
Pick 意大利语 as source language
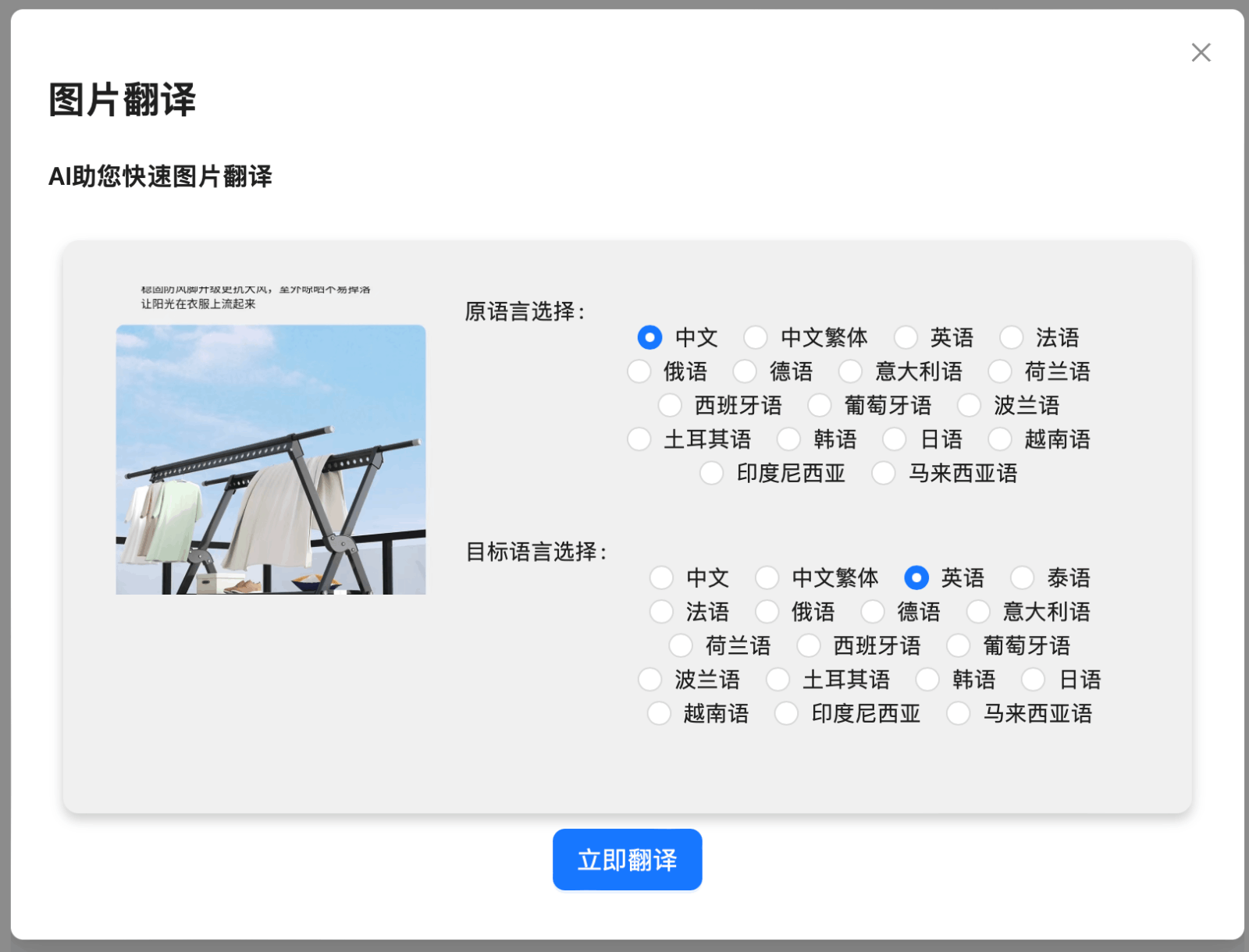pyautogui.click(x=850, y=371)
